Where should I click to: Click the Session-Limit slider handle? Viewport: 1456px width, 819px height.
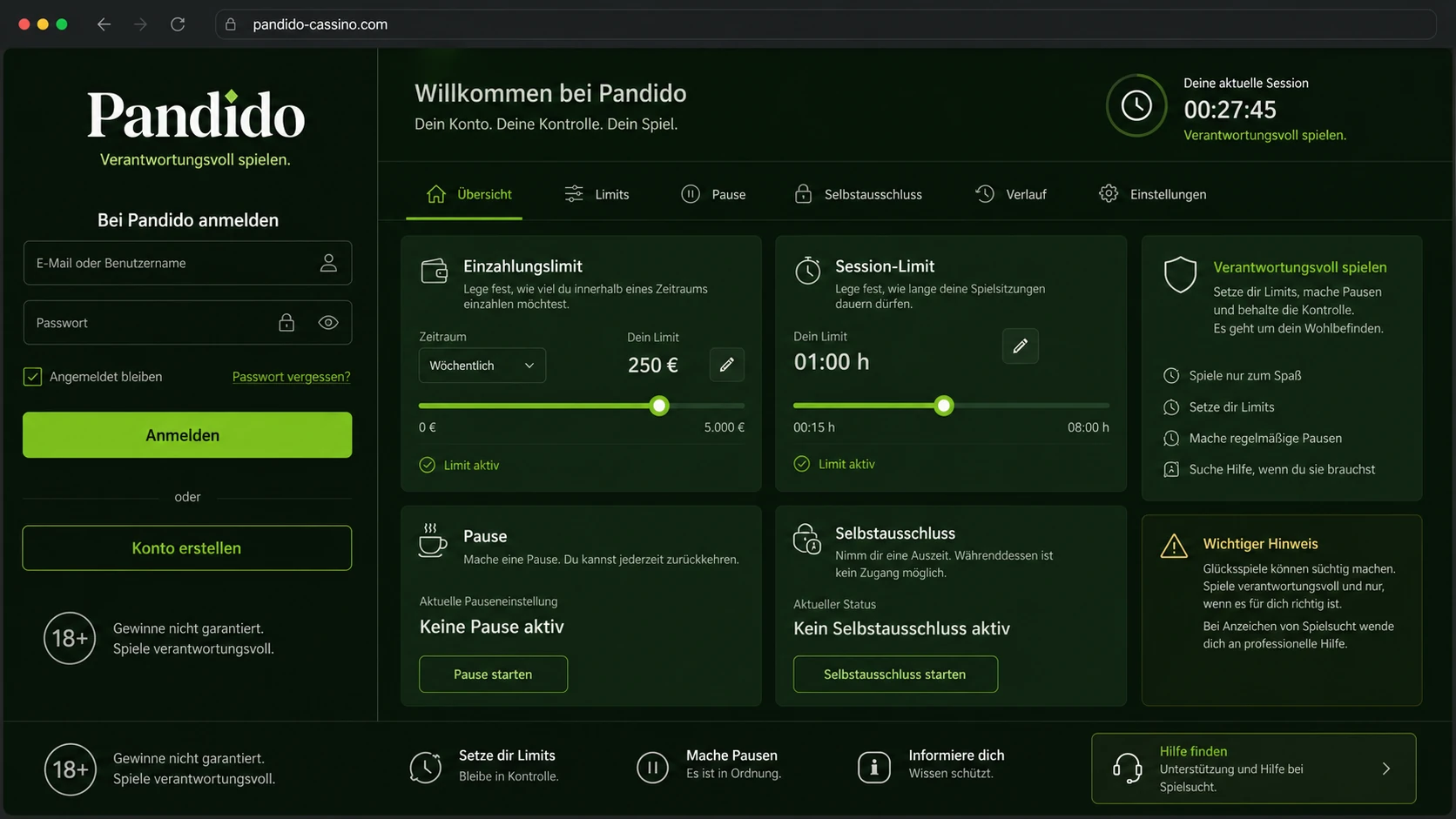click(944, 406)
